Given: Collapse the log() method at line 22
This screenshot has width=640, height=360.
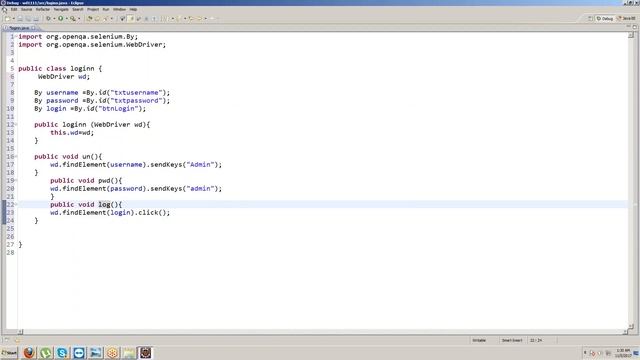Looking at the screenshot, I should coord(16,204).
